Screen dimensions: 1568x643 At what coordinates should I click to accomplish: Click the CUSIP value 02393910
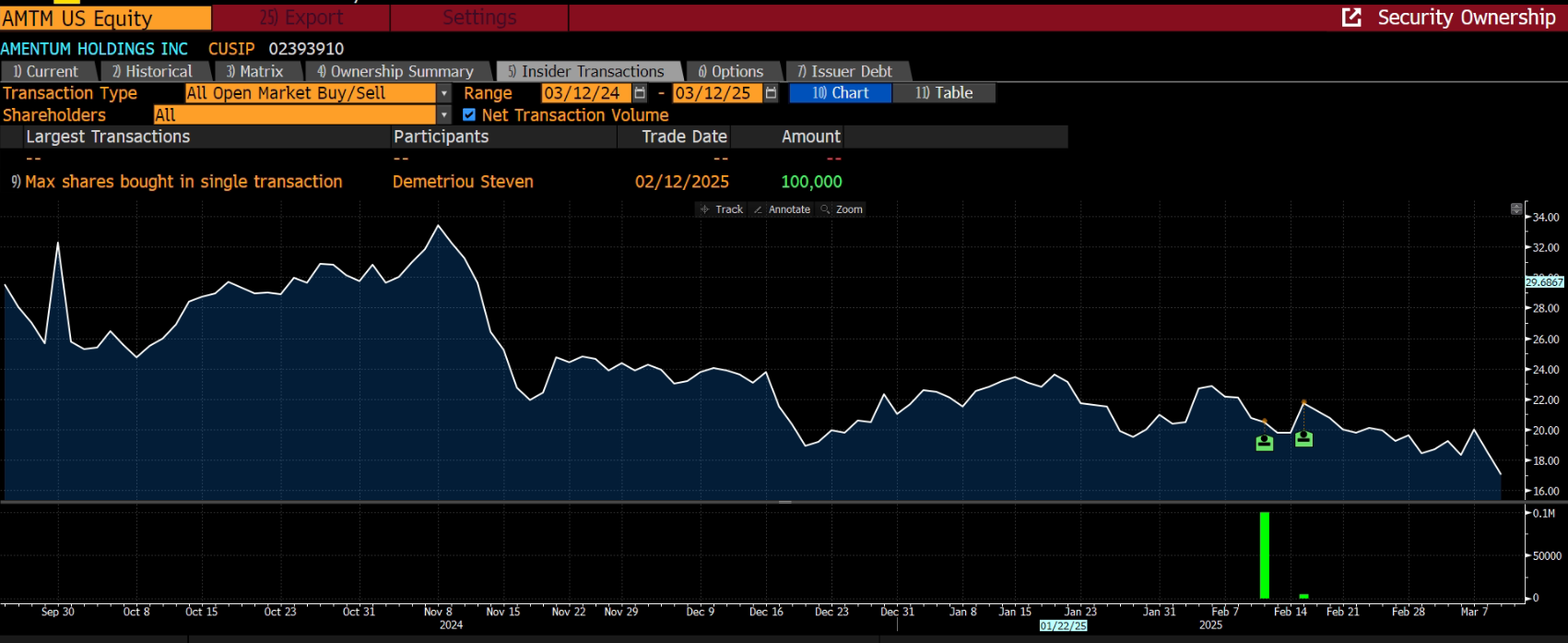[306, 49]
